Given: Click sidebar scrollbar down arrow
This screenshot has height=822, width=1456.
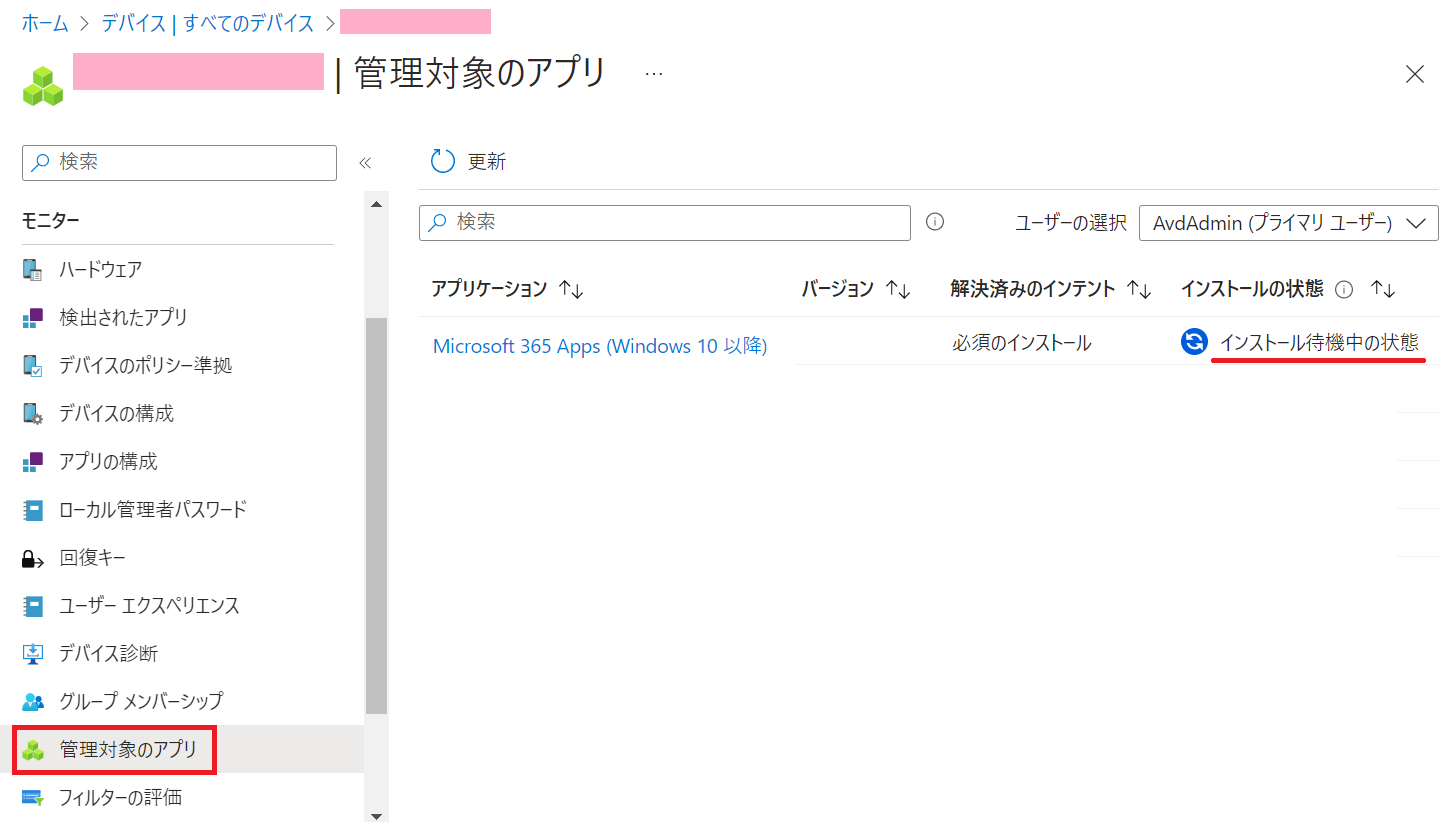Looking at the screenshot, I should click(377, 815).
